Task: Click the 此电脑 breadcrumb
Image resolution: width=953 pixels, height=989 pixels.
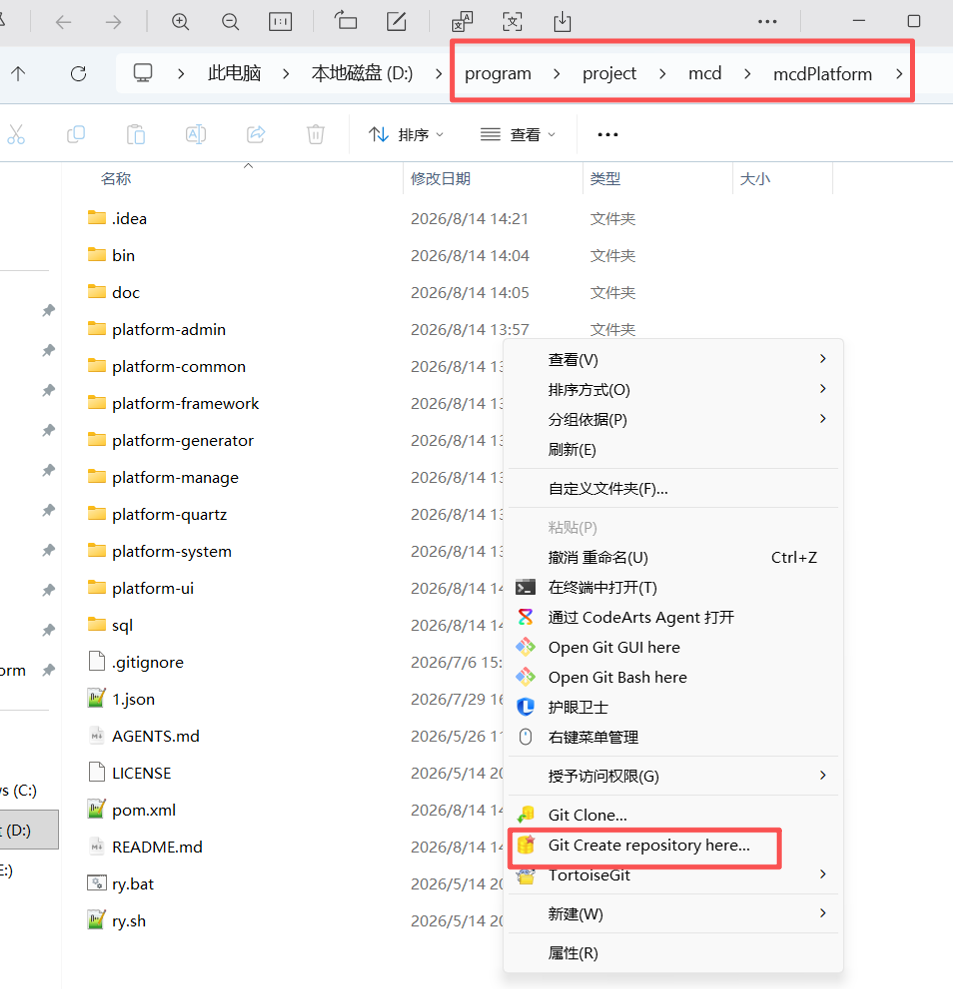Action: click(235, 73)
